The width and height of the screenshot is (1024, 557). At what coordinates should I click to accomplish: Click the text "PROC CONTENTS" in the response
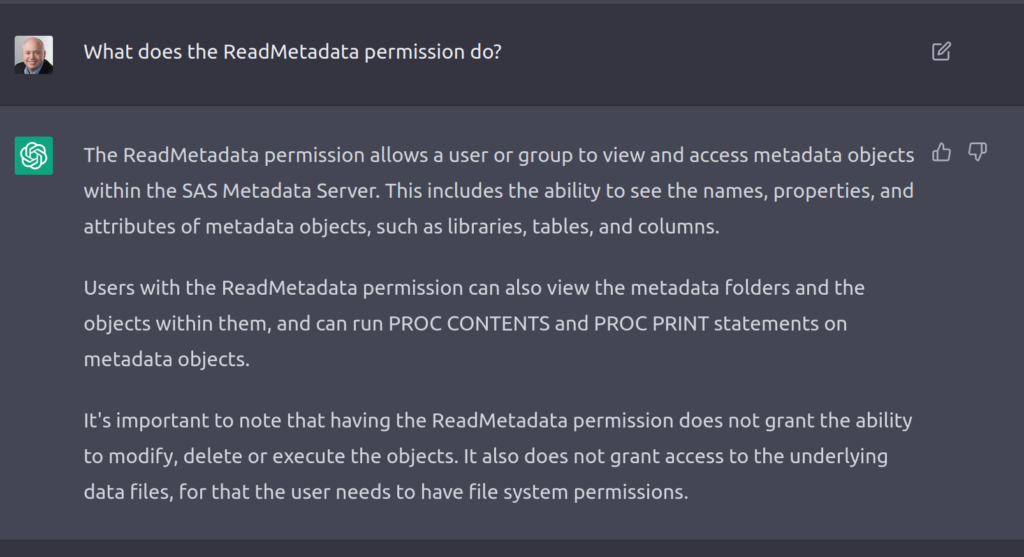tap(469, 323)
